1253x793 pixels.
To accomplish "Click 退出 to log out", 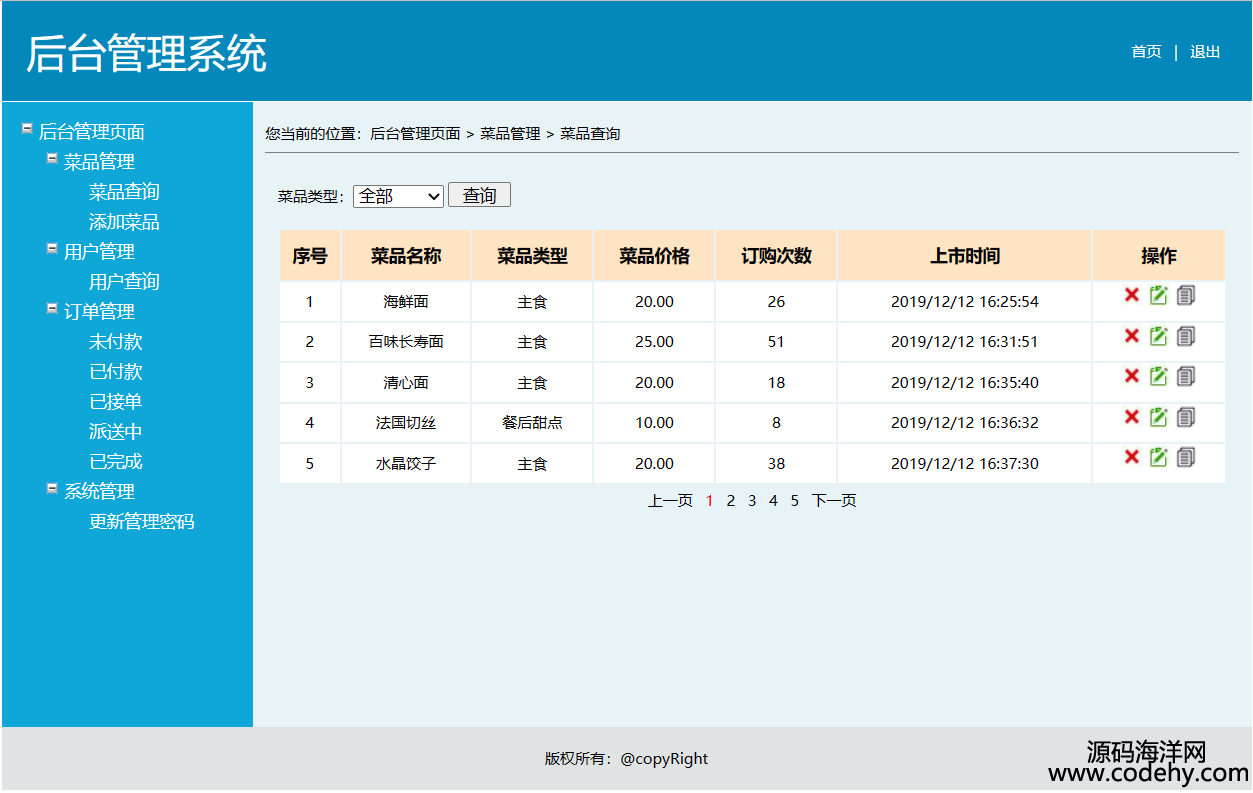I will point(1205,52).
